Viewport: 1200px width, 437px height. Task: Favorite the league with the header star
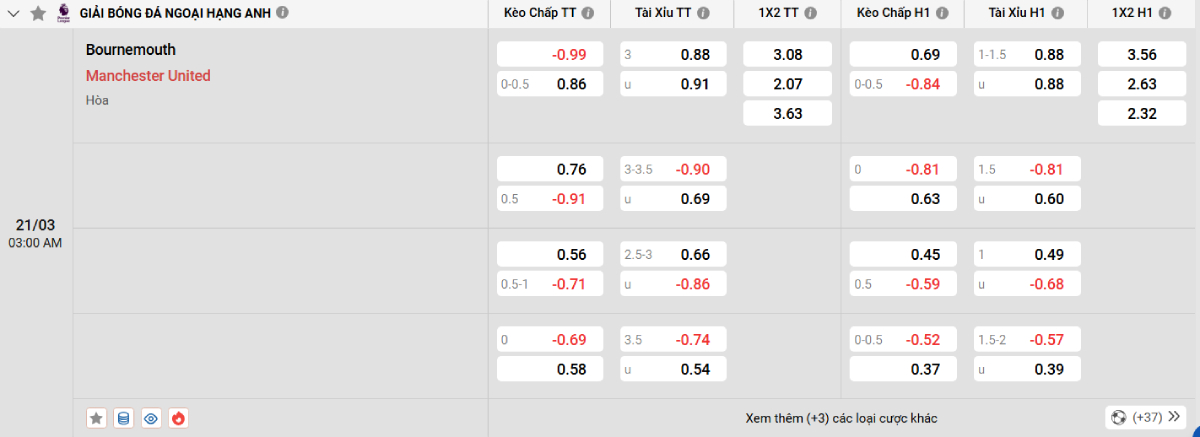[38, 13]
